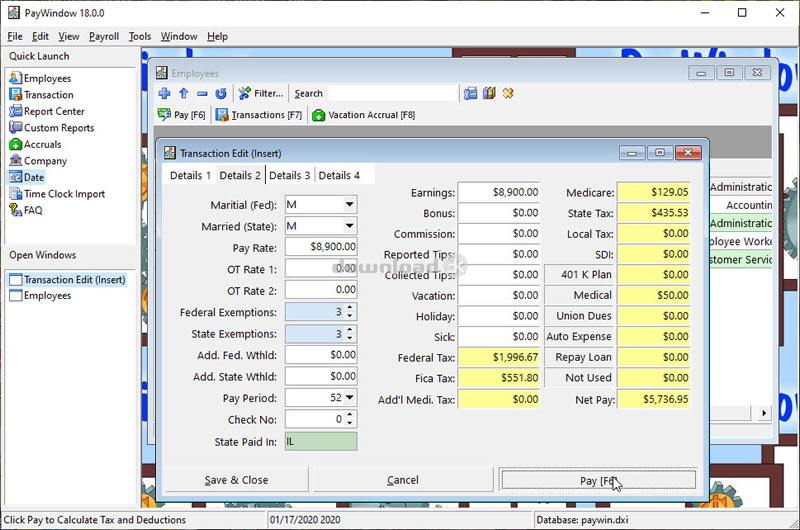Click the Add. Fed. Wthld field
The image size is (800, 530).
[x=321, y=355]
